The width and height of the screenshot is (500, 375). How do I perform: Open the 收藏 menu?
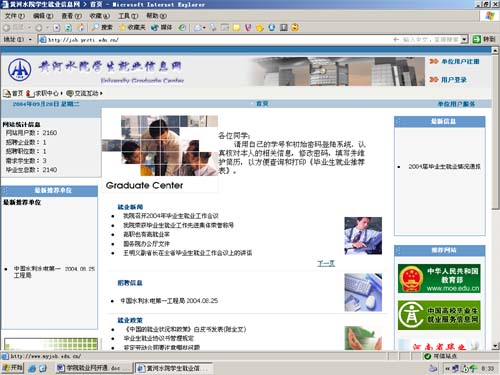click(x=99, y=16)
